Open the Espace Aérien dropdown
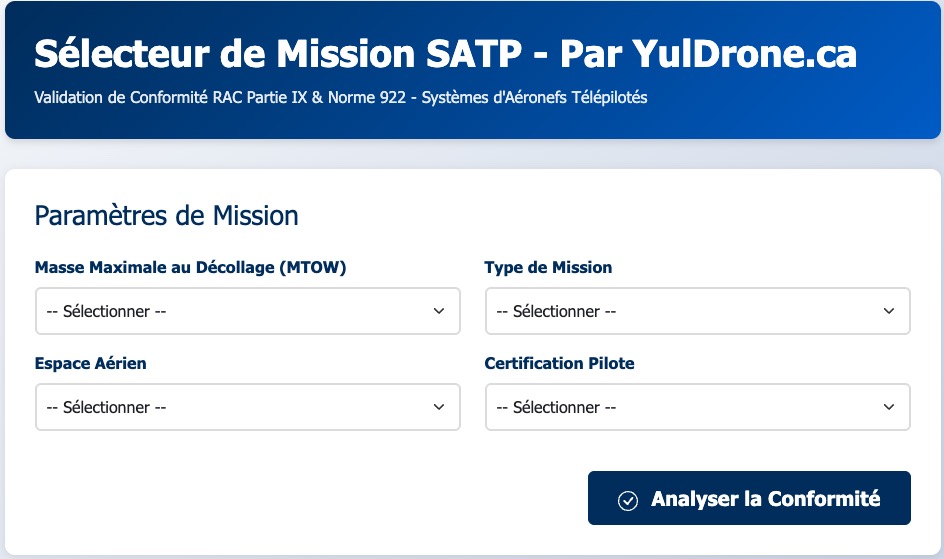Screen dimensions: 944x559 point(247,407)
